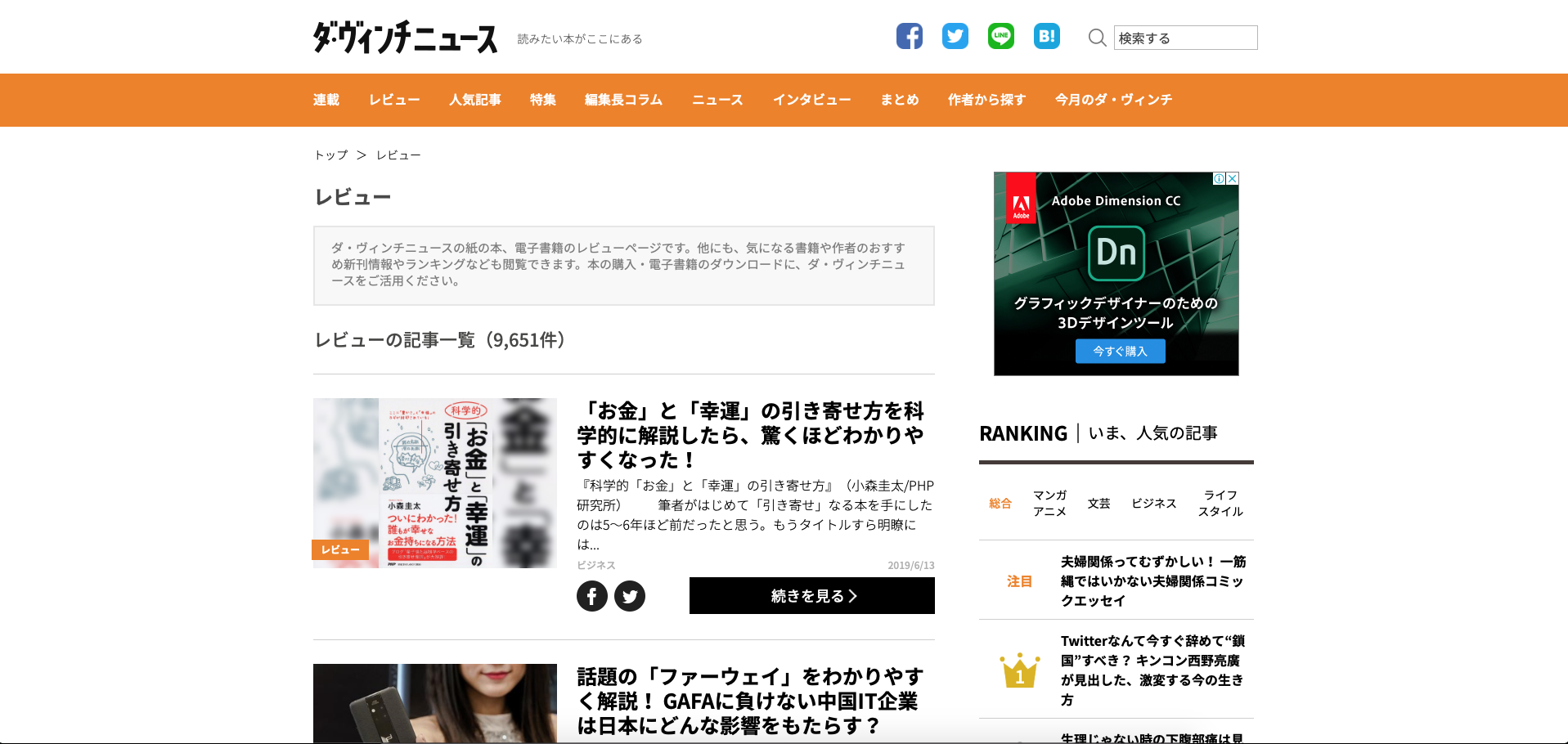Image resolution: width=1568 pixels, height=744 pixels.
Task: Open the LINE share icon
Action: pyautogui.click(x=1000, y=36)
